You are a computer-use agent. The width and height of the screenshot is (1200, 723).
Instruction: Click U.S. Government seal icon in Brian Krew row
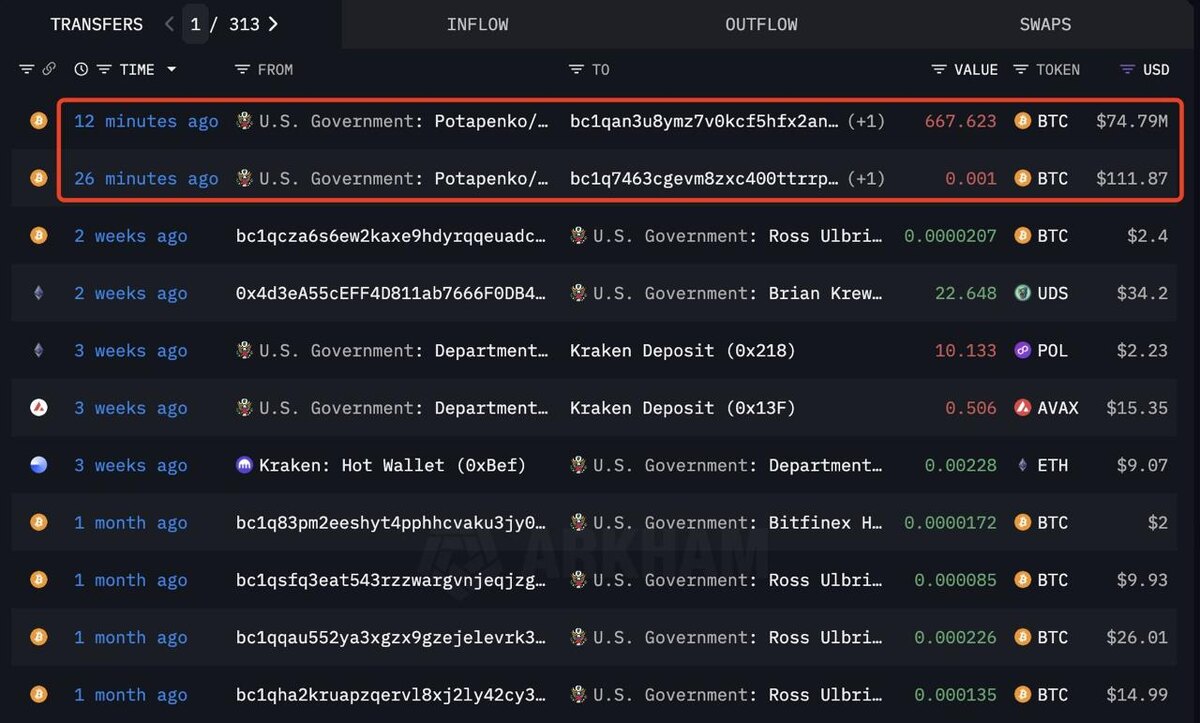[x=578, y=293]
